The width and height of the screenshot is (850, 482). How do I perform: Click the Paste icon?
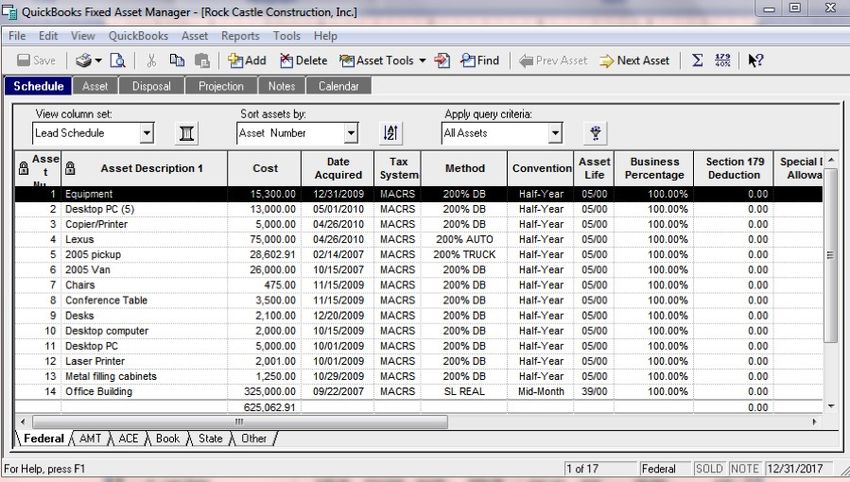pos(202,60)
